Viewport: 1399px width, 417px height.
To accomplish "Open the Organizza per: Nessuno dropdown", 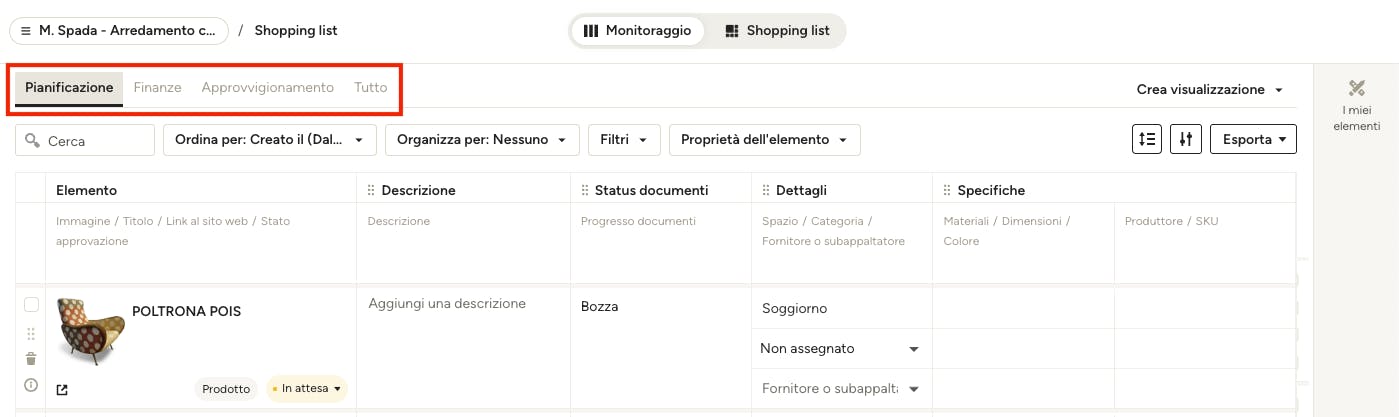I will (x=482, y=140).
